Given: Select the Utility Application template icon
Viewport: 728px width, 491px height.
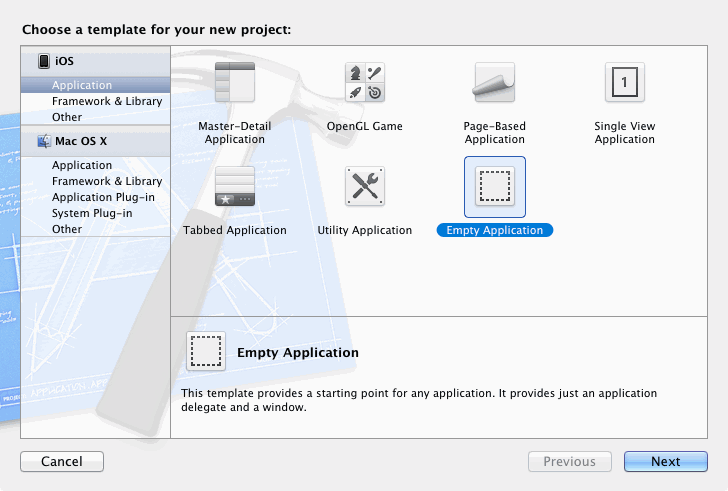Looking at the screenshot, I should [365, 186].
